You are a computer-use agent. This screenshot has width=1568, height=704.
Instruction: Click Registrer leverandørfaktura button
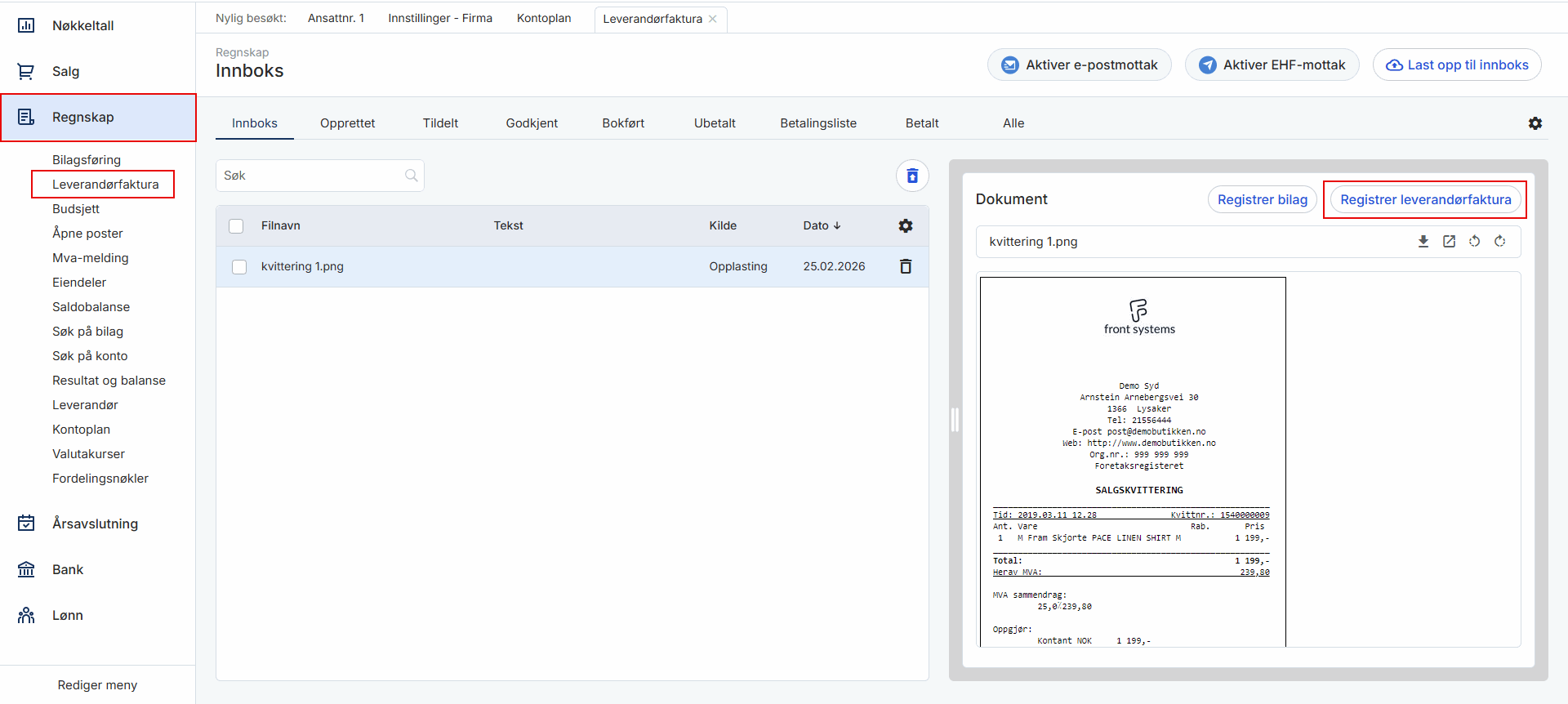point(1425,199)
